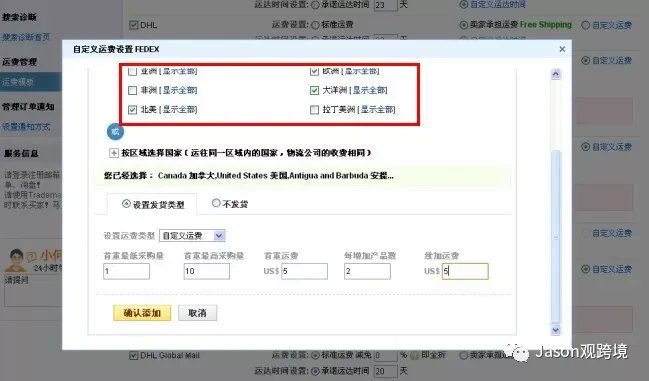The height and width of the screenshot is (381, 649).
Task: Check the 拉丁美洲 region checkbox
Action: coord(314,110)
